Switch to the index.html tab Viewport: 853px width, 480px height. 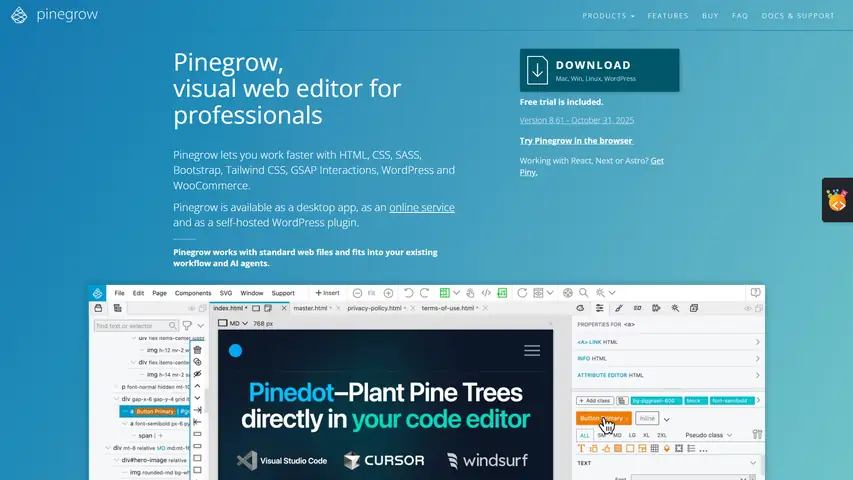[x=230, y=308]
